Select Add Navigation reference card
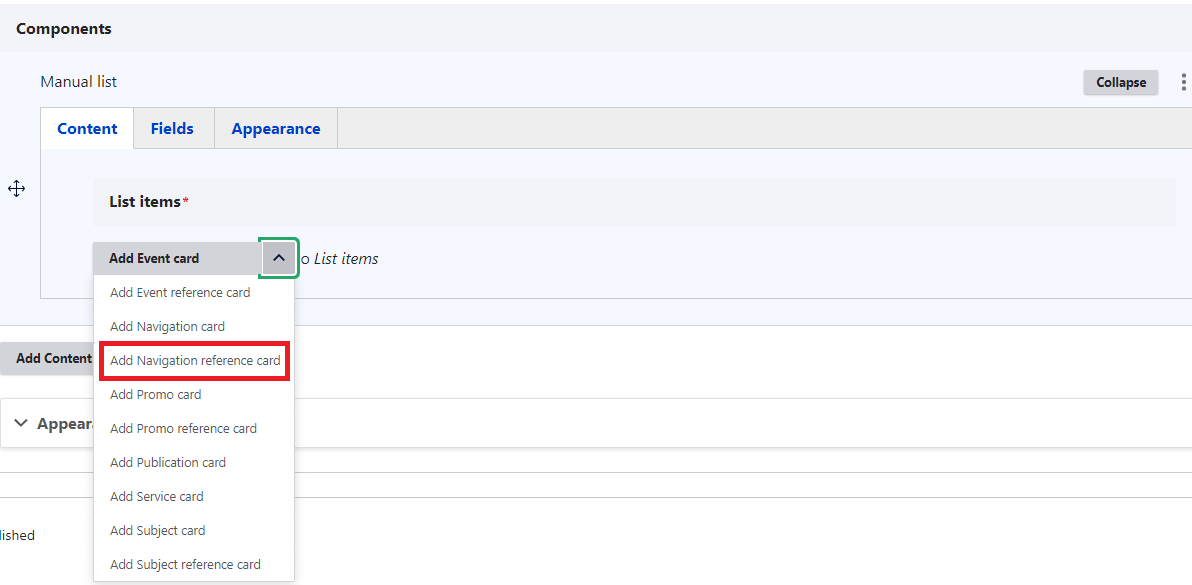This screenshot has height=585, width=1192. [195, 361]
